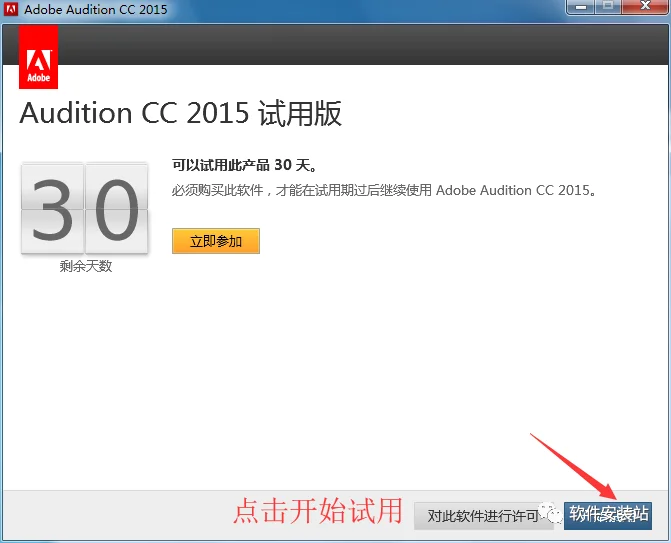This screenshot has width=671, height=543.
Task: Close the Adobe Audition CC 2015 window
Action: click(645, 6)
